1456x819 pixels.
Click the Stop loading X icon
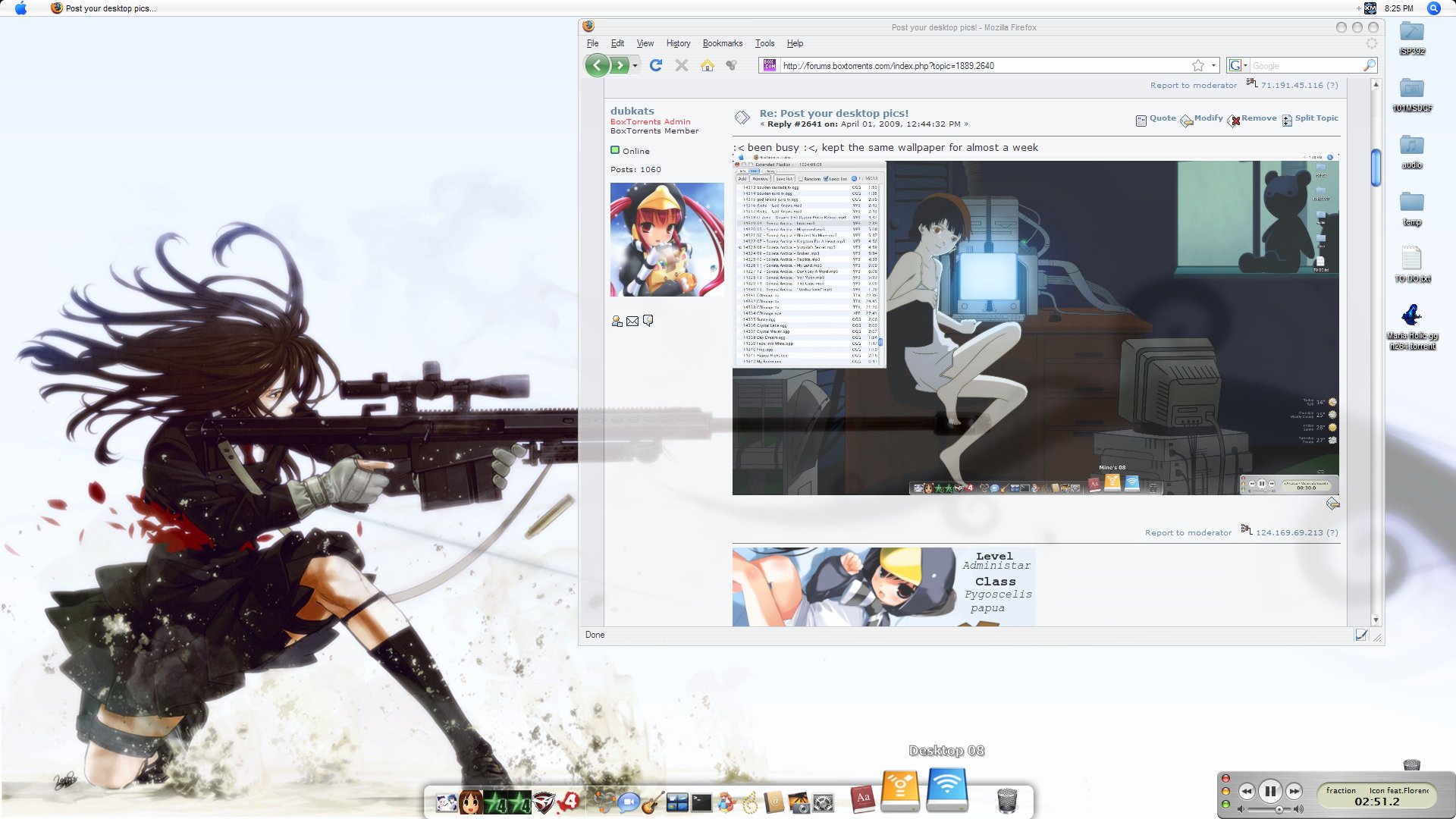tap(682, 66)
